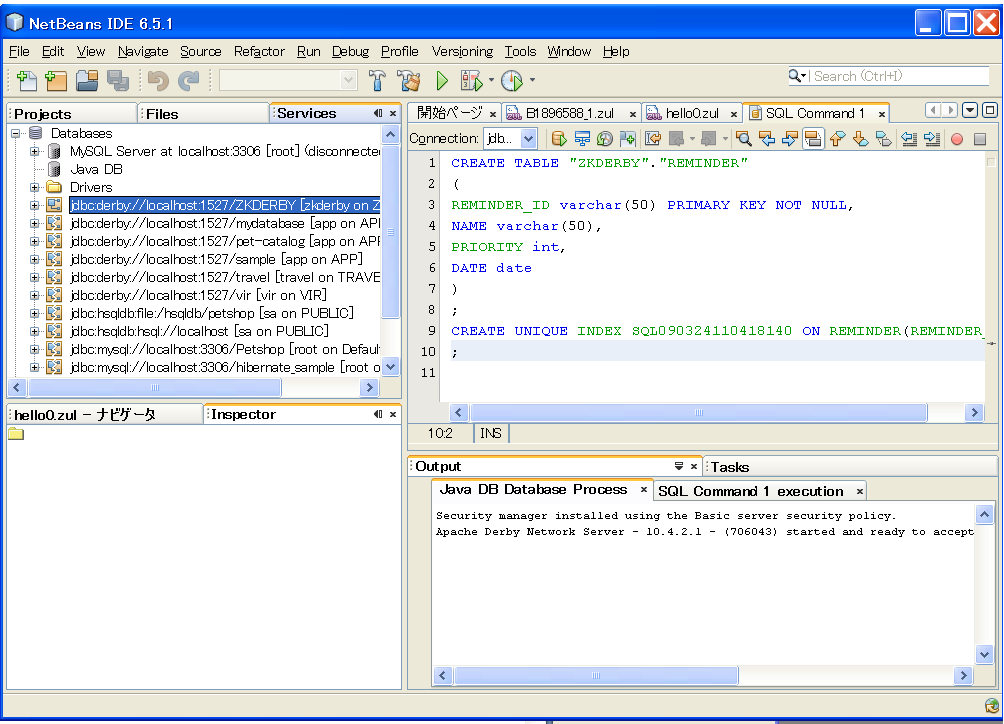Click the Run SQL icon in editor toolbar

(x=558, y=138)
